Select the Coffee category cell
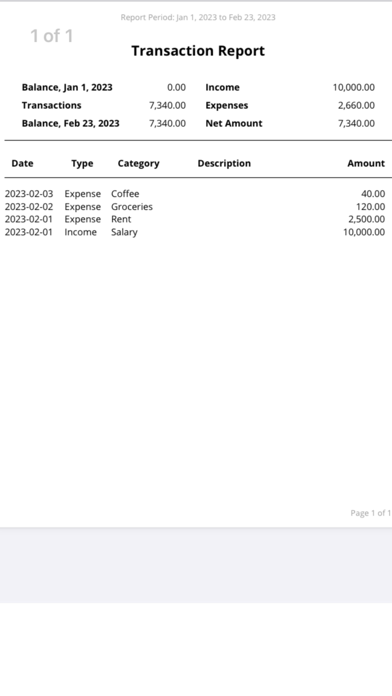 click(125, 194)
